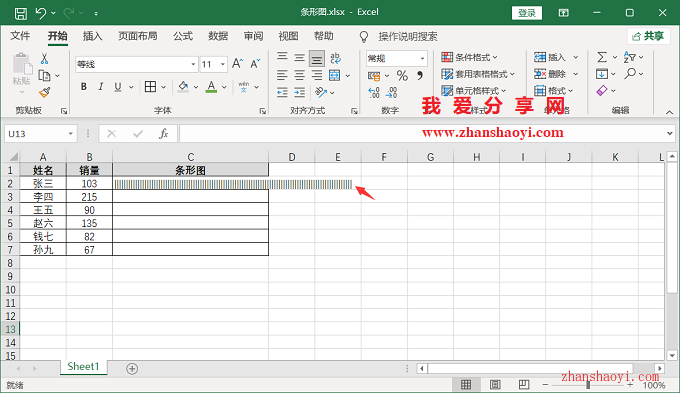The width and height of the screenshot is (680, 393).
Task: Toggle Italic formatting
Action: click(x=101, y=87)
